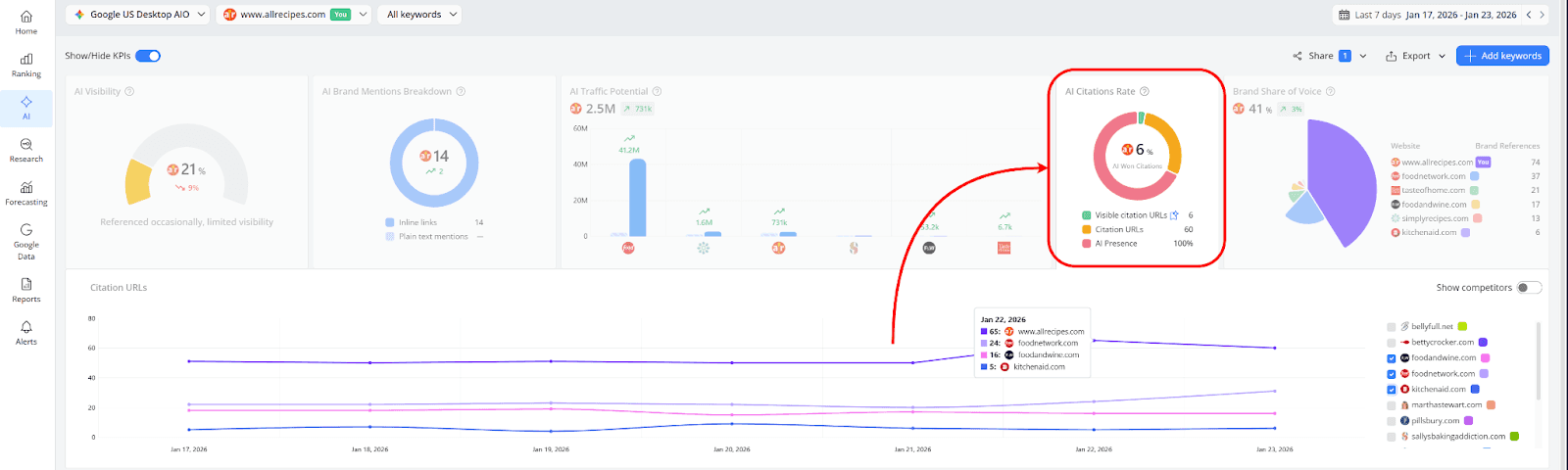Click simplyrecipes.com in the website list
The height and width of the screenshot is (470, 1568).
[x=1435, y=218]
